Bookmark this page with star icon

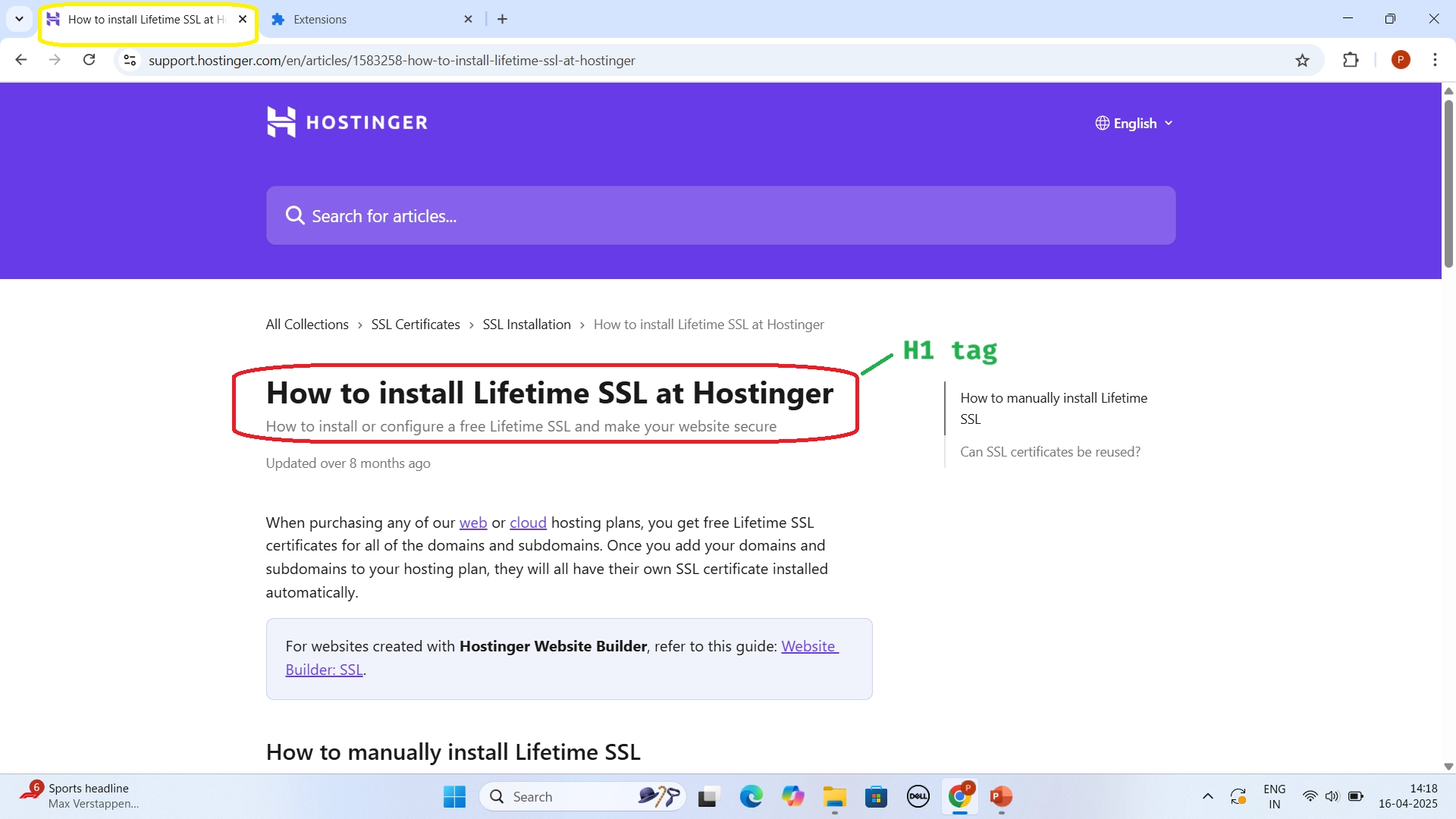tap(1302, 61)
